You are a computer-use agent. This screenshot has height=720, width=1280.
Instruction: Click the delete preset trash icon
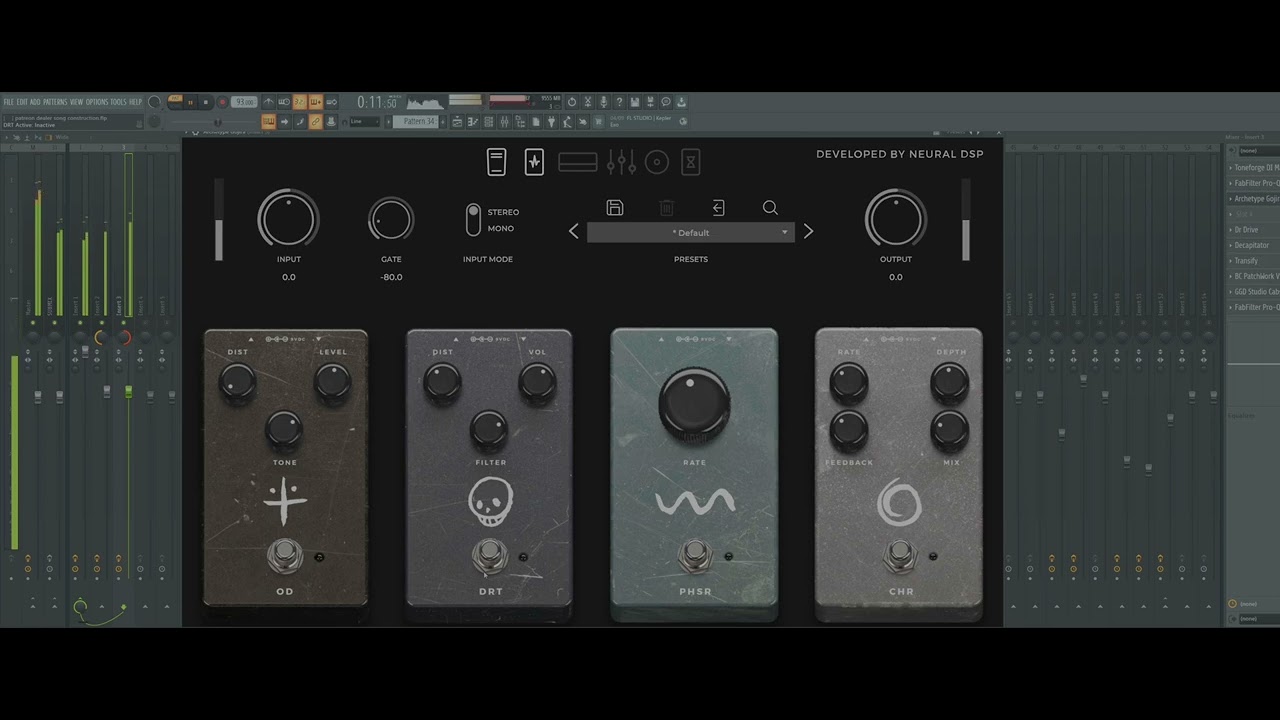pyautogui.click(x=667, y=208)
